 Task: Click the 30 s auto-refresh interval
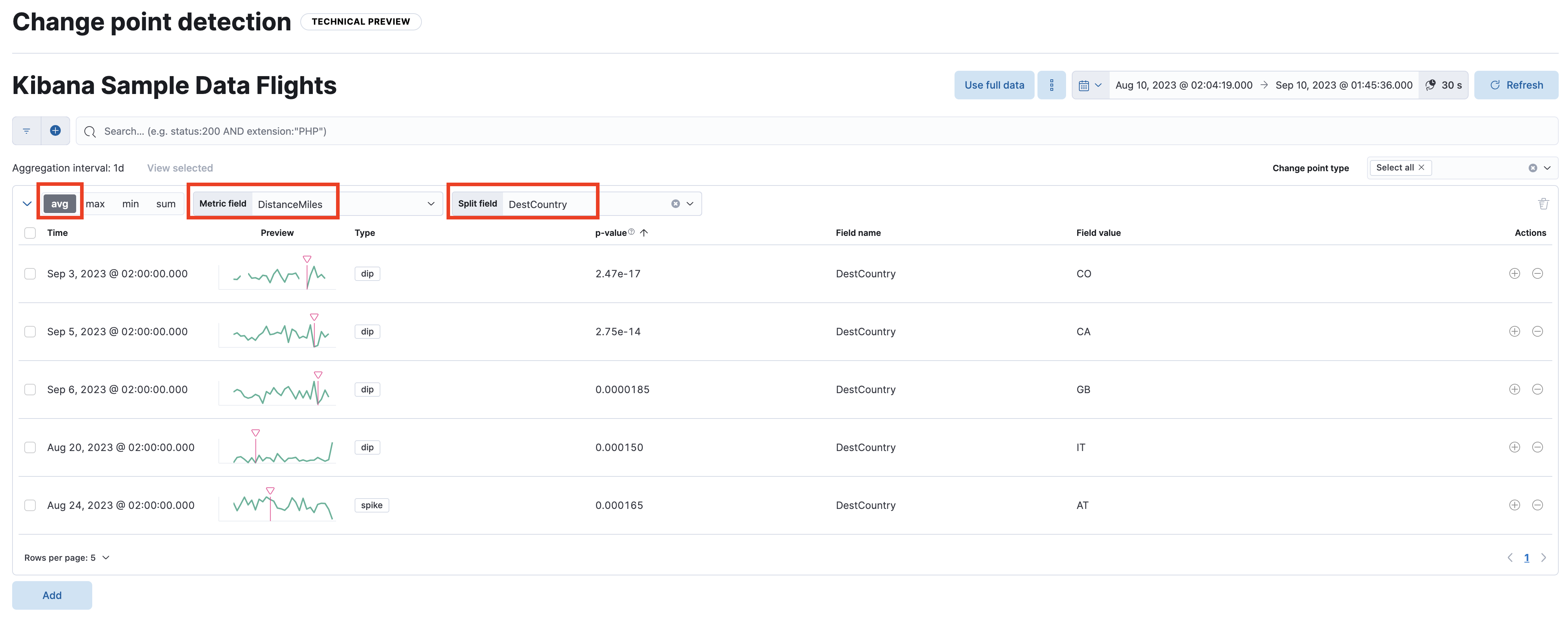coord(1443,85)
